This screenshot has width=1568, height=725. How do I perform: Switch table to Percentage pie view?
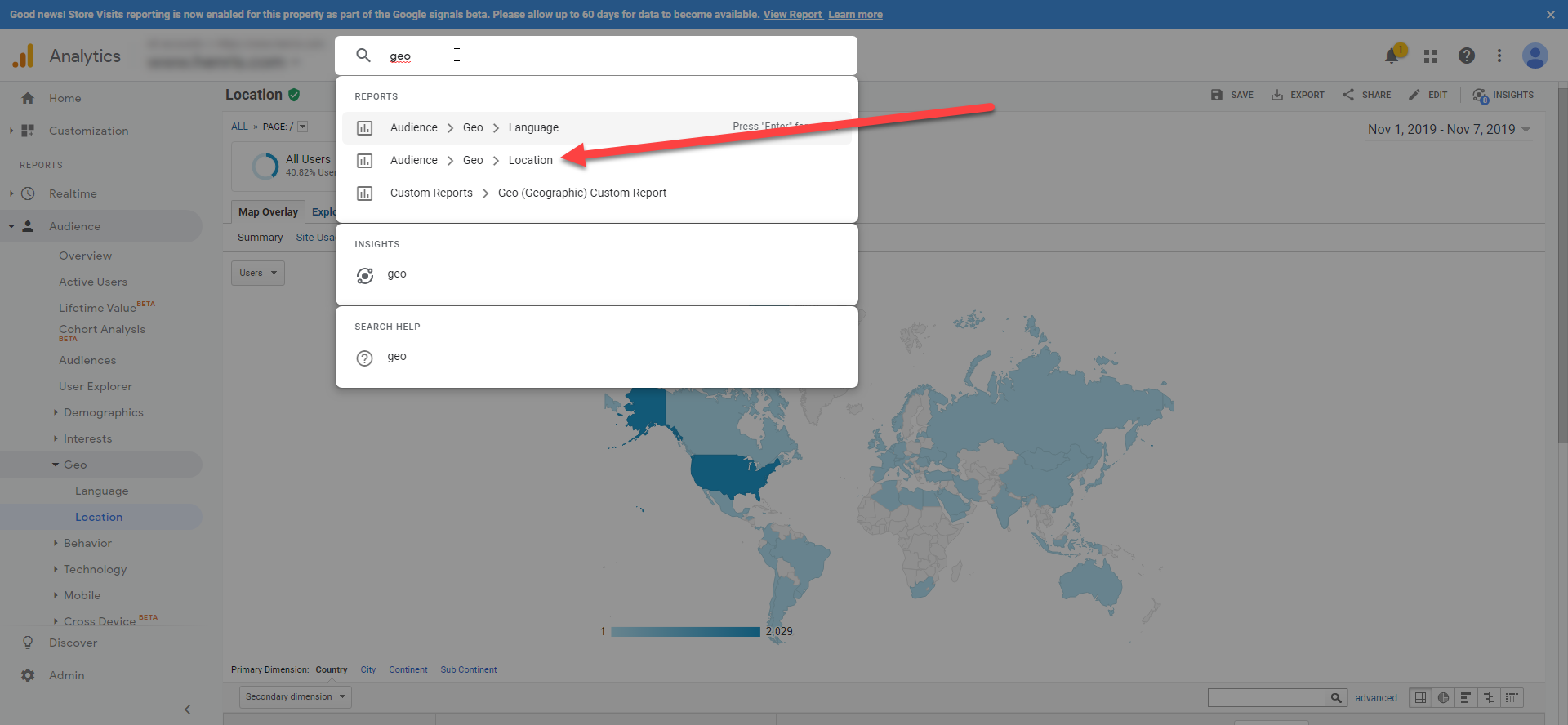coord(1444,697)
